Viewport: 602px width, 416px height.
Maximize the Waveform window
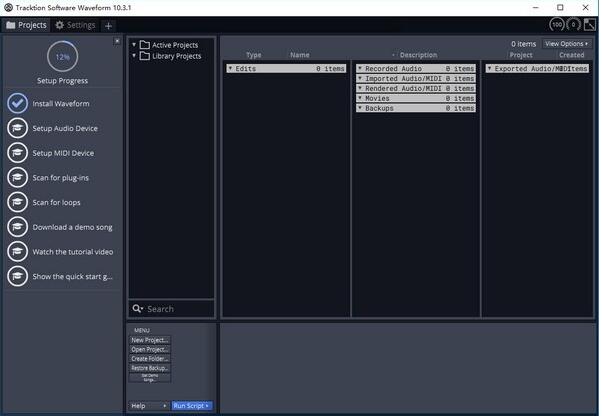[x=560, y=7]
